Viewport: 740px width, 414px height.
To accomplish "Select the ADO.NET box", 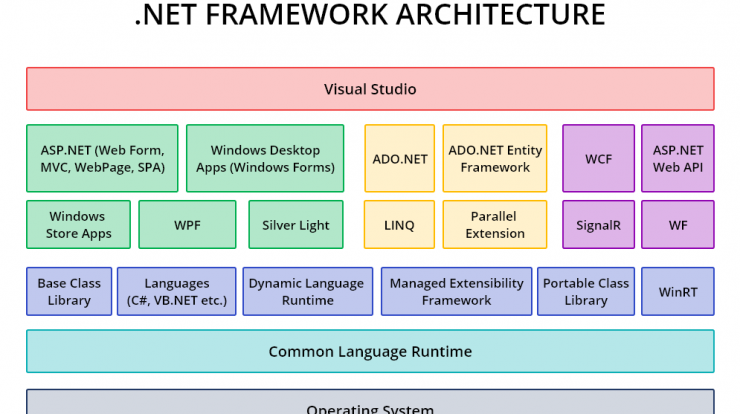I will click(x=399, y=158).
